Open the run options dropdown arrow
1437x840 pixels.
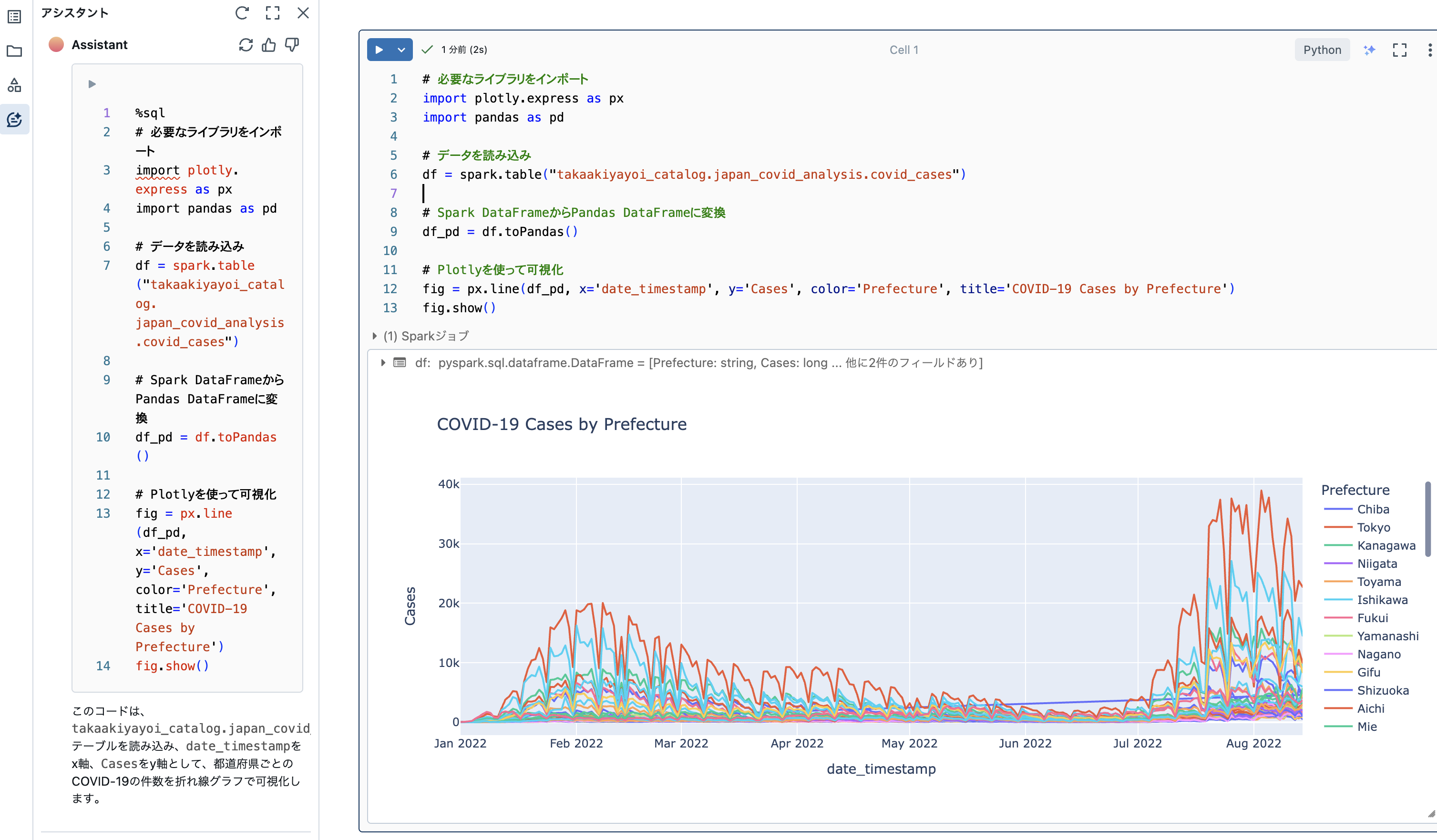click(401, 50)
